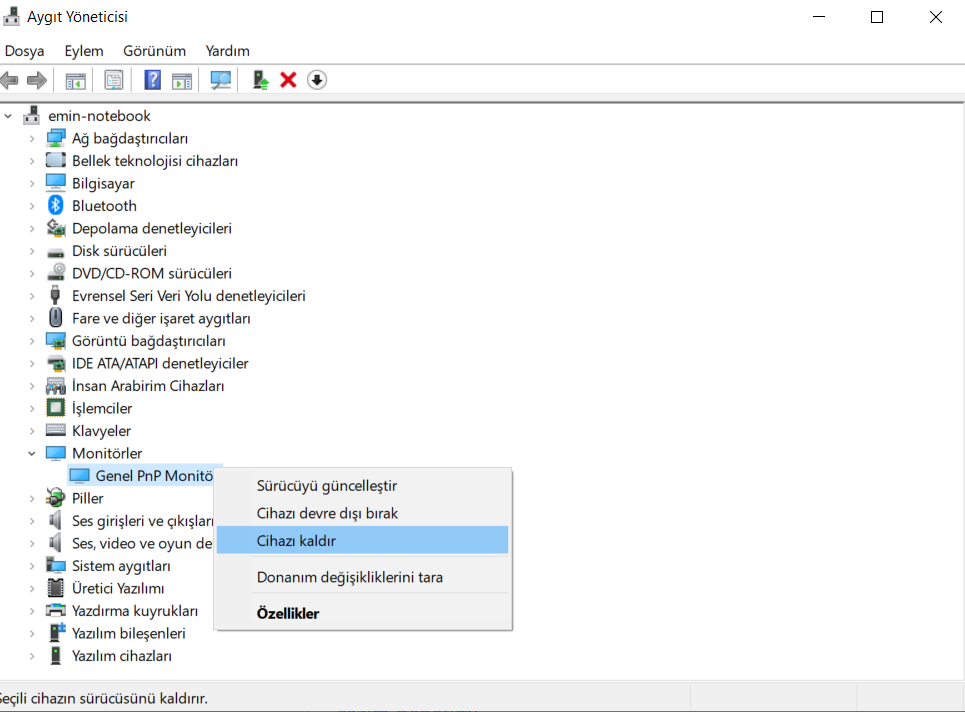Select the Bilgisayar label

point(103,183)
